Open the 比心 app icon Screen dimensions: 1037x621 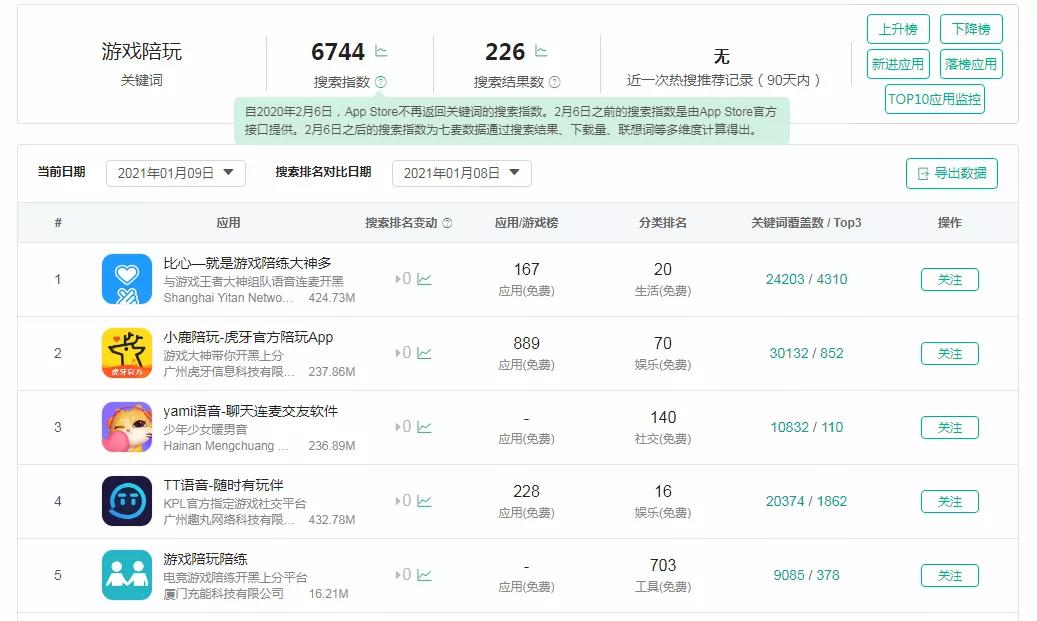tap(127, 279)
